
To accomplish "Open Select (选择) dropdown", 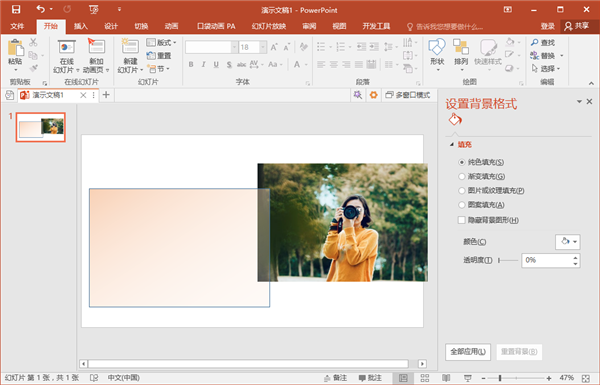I will click(x=546, y=69).
